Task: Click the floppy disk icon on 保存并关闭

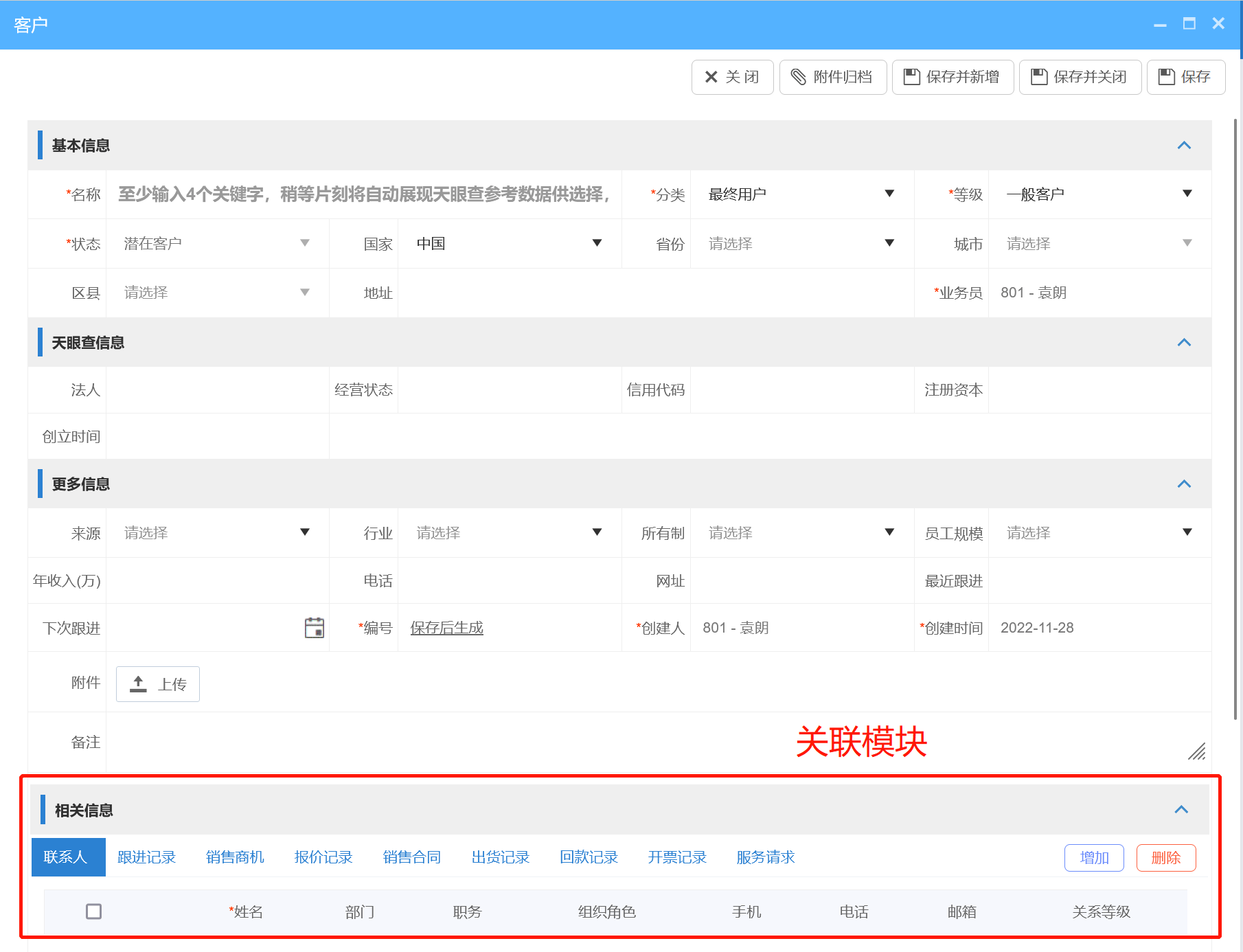Action: click(x=1039, y=77)
